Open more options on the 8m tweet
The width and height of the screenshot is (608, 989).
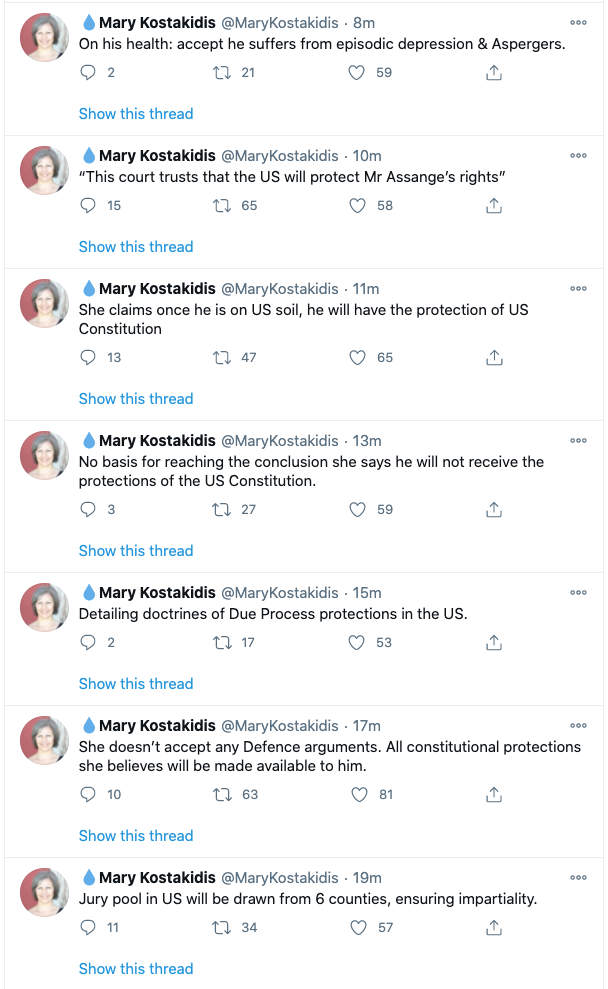578,23
